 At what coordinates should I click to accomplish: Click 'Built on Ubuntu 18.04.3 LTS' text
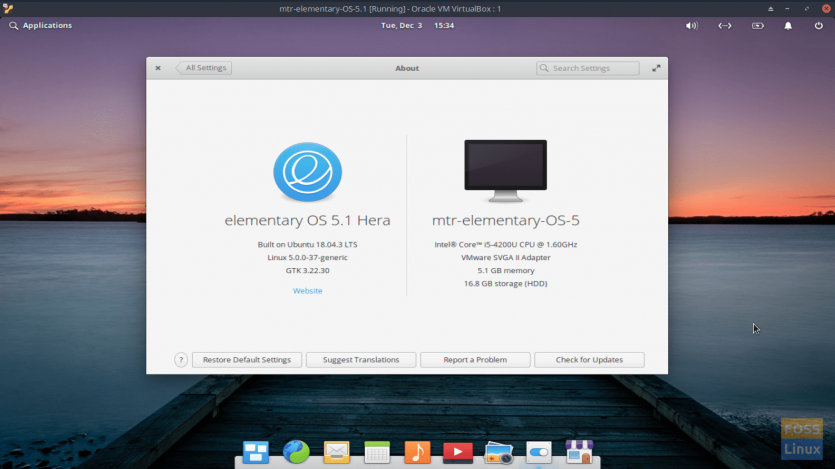[307, 244]
